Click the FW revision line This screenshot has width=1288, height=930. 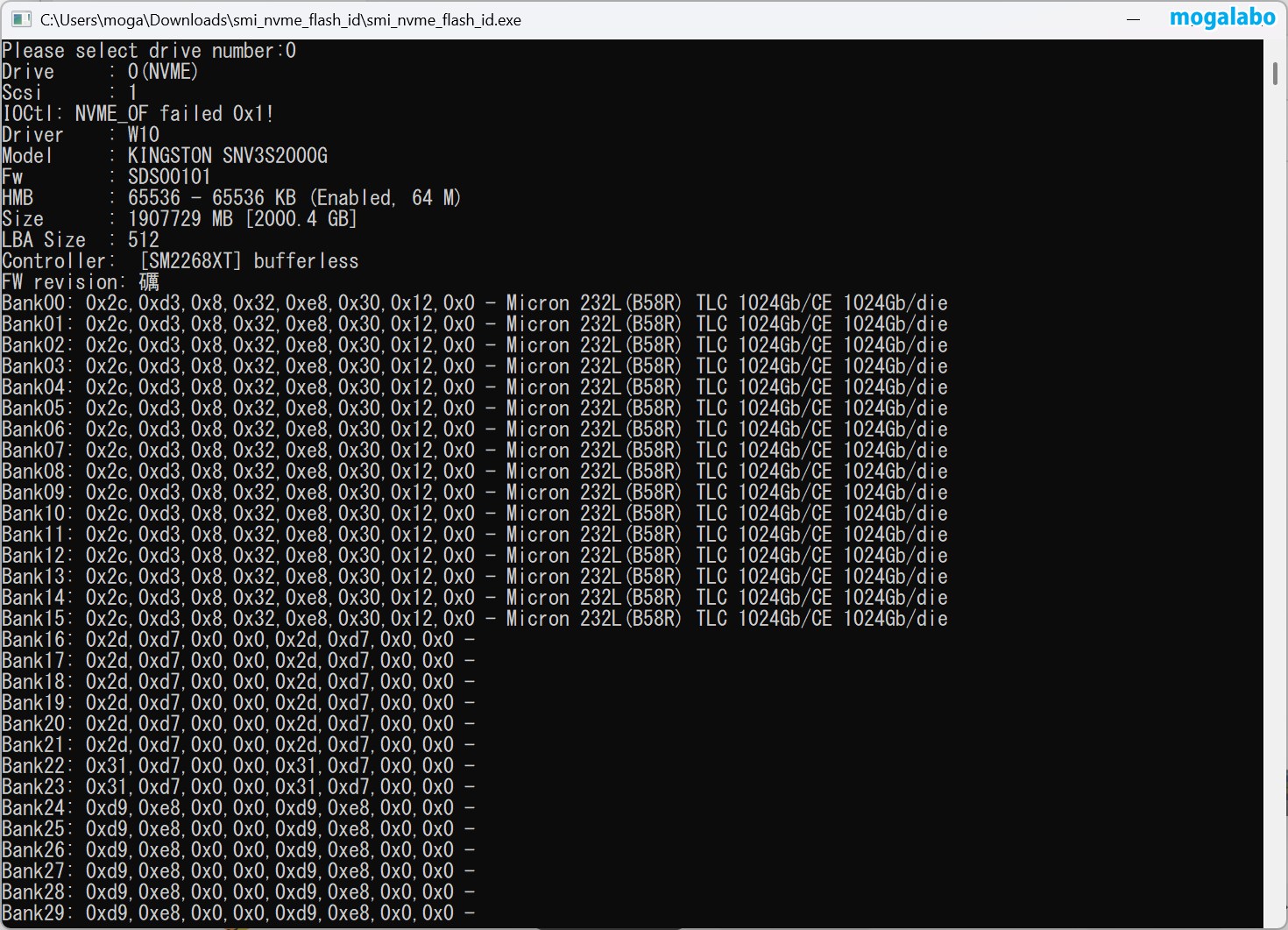[81, 282]
